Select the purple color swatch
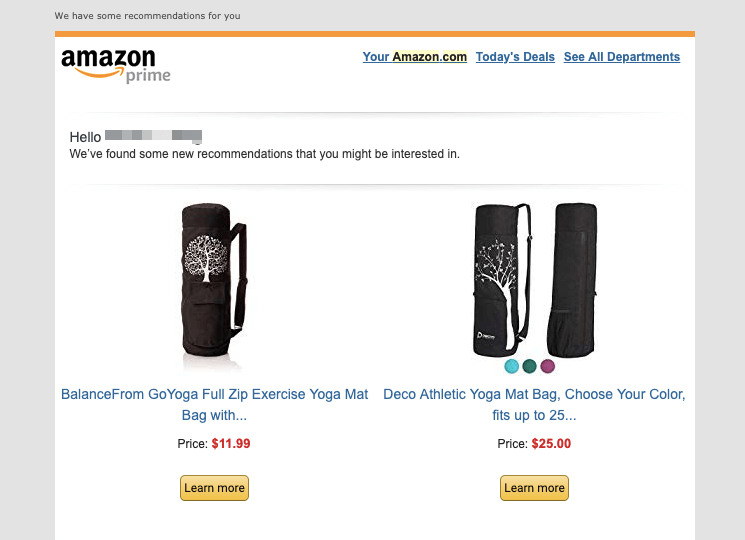The image size is (745, 540). click(x=547, y=366)
